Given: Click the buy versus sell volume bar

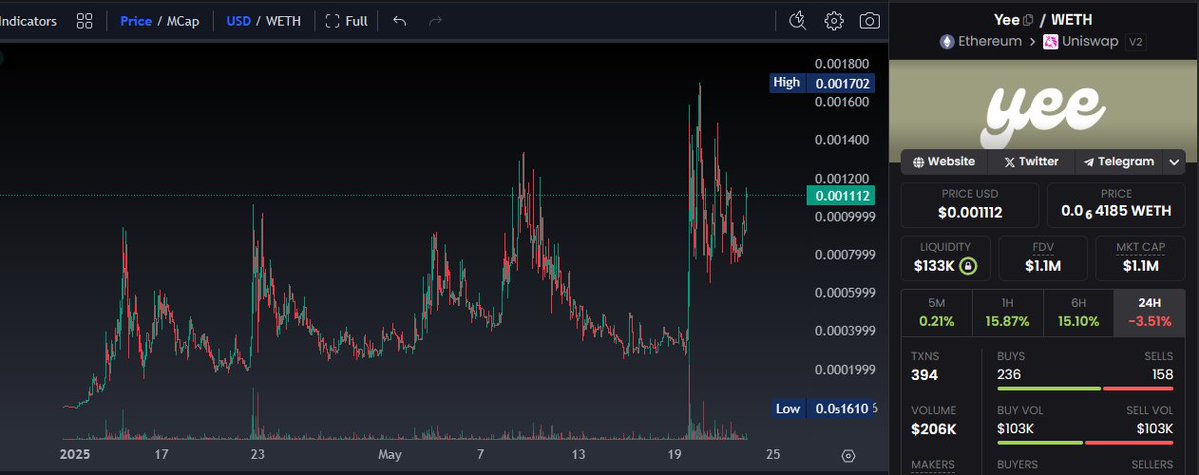Looking at the screenshot, I should 1085,442.
